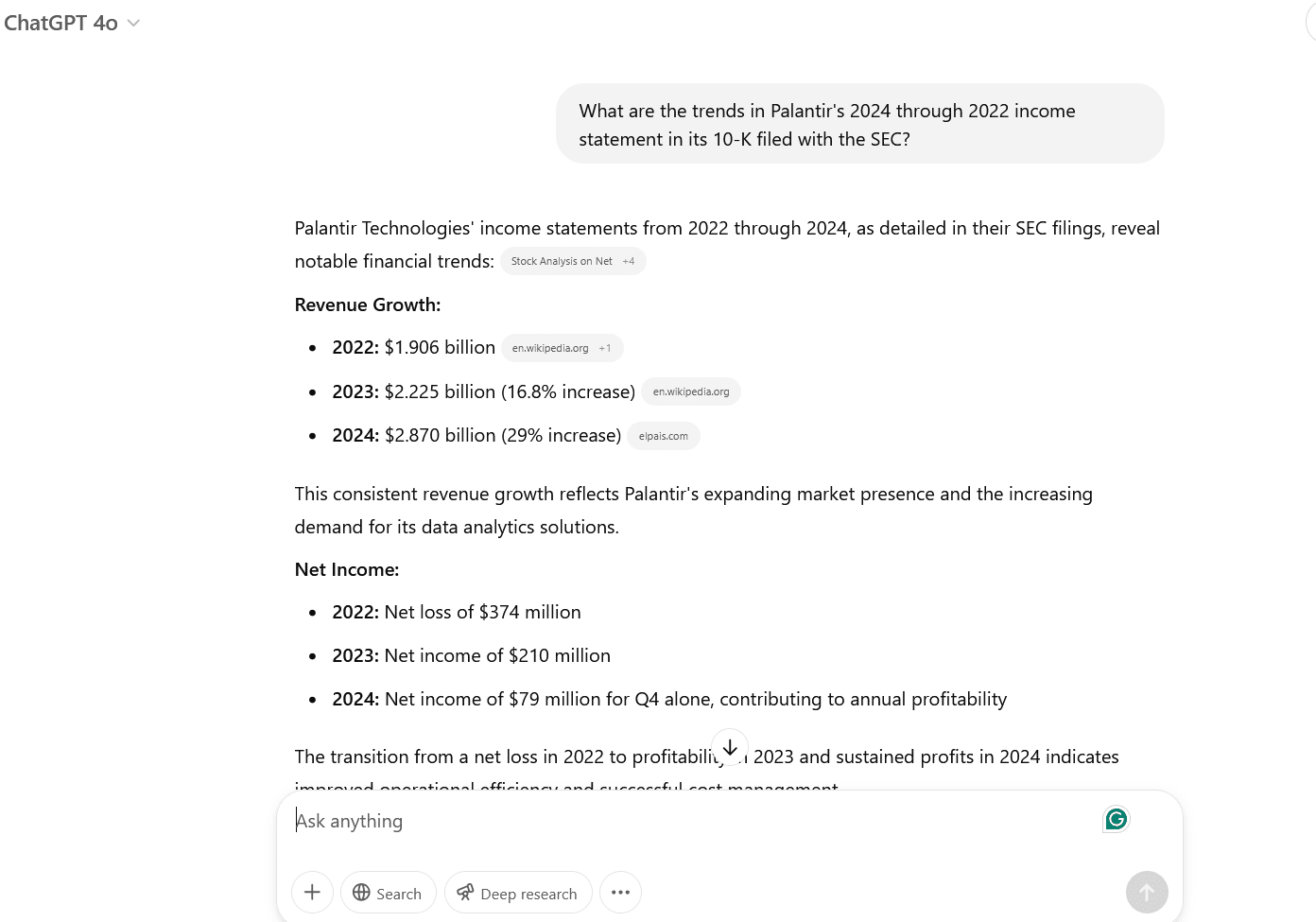Viewport: 1316px width, 922px height.
Task: Expand the +1 sources on Wikipedia chip
Action: pyautogui.click(x=605, y=348)
